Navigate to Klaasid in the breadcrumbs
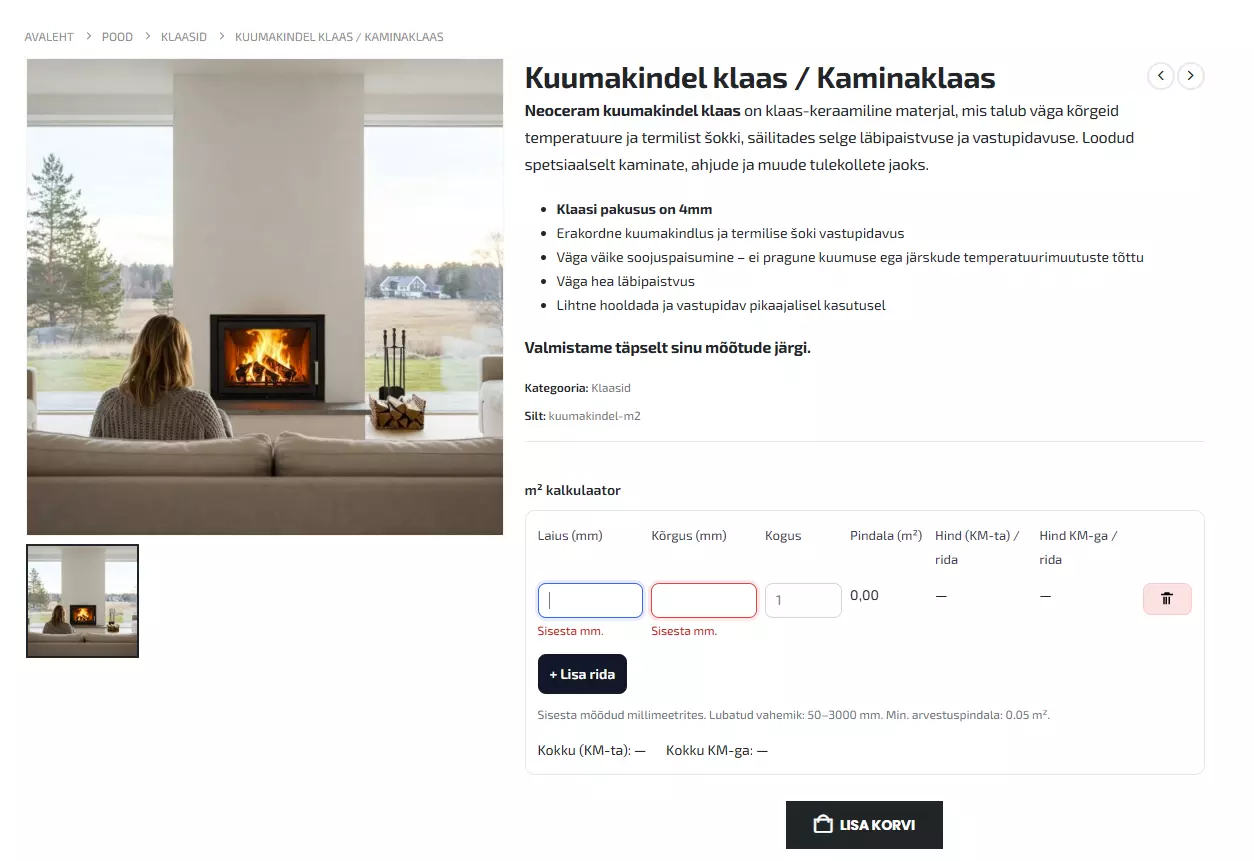This screenshot has width=1254, height=861. coord(184,37)
